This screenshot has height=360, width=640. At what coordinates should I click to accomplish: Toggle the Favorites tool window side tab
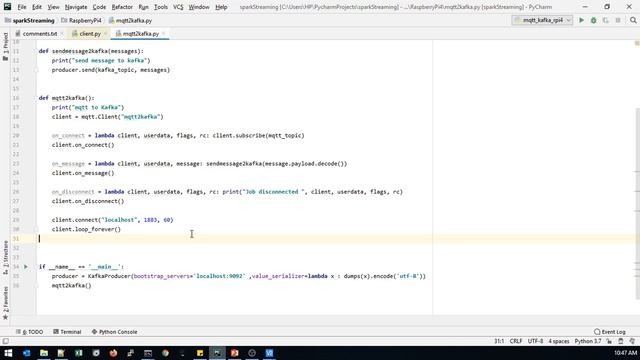[5, 302]
